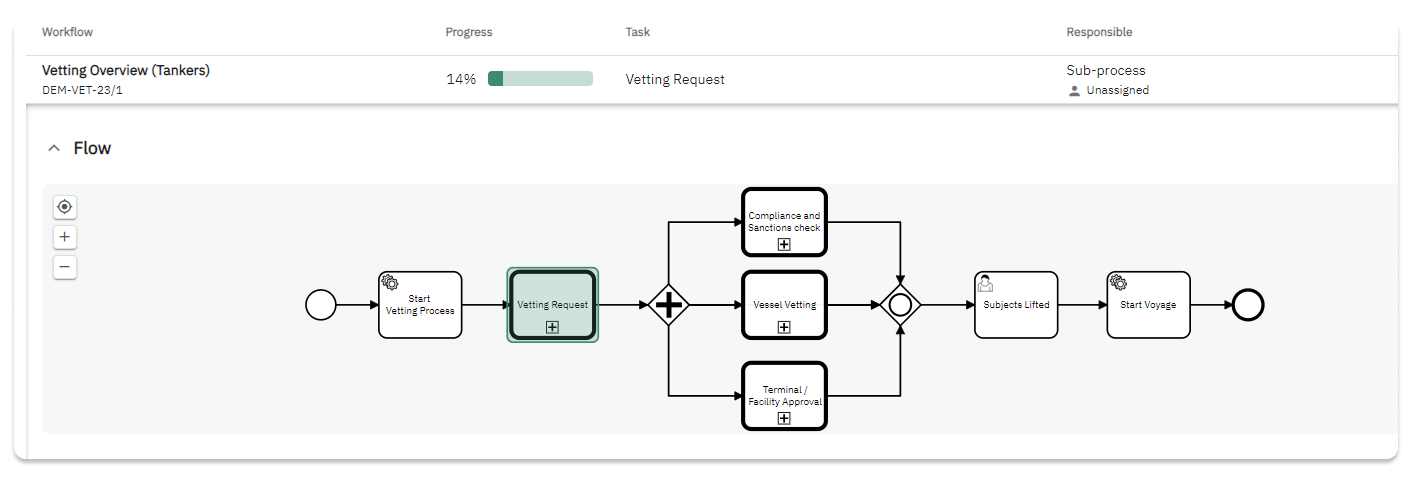Viewport: 1414px width, 481px height.
Task: Click the start event circle
Action: tap(321, 305)
